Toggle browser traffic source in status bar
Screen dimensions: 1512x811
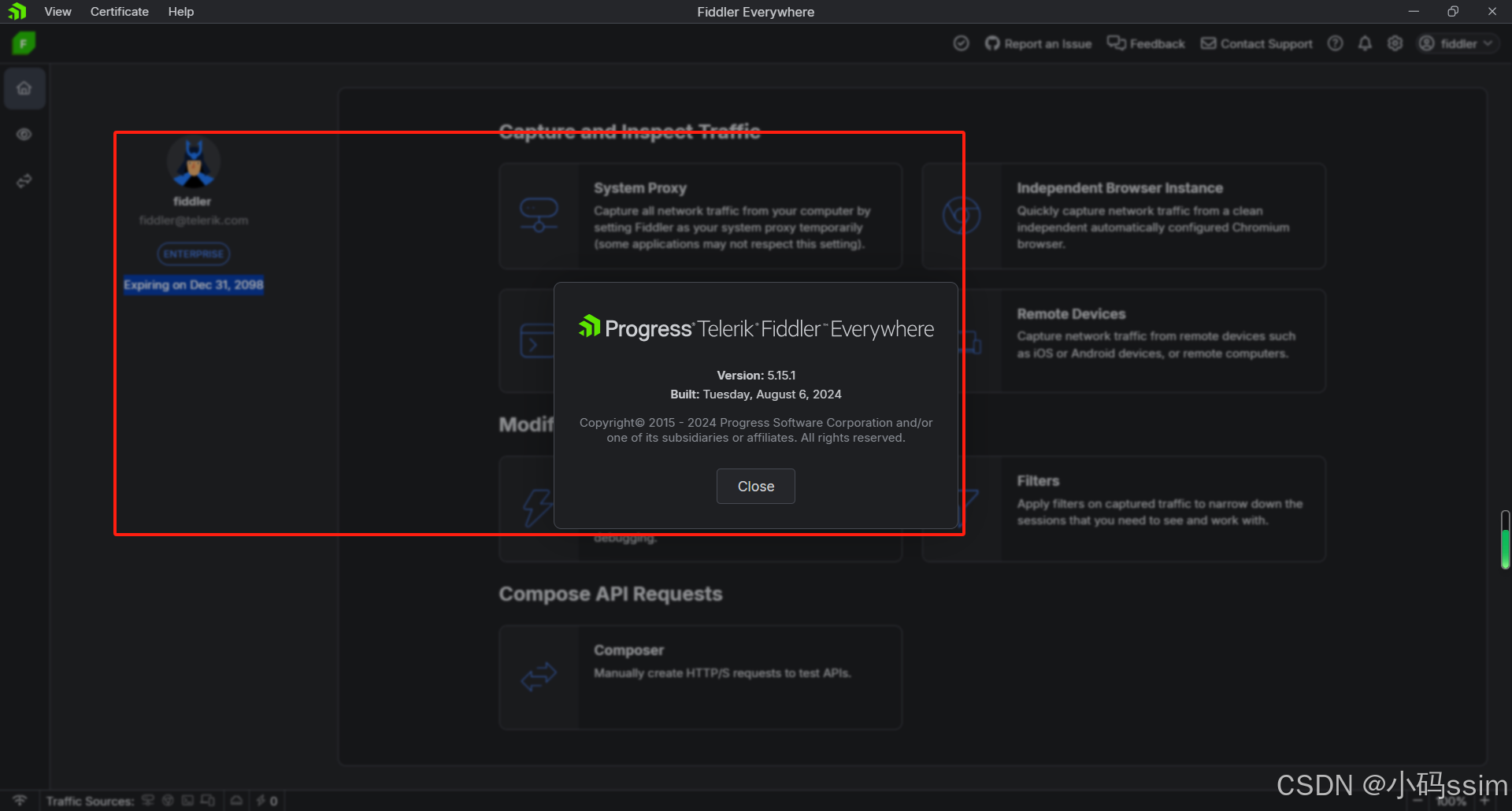coord(168,800)
